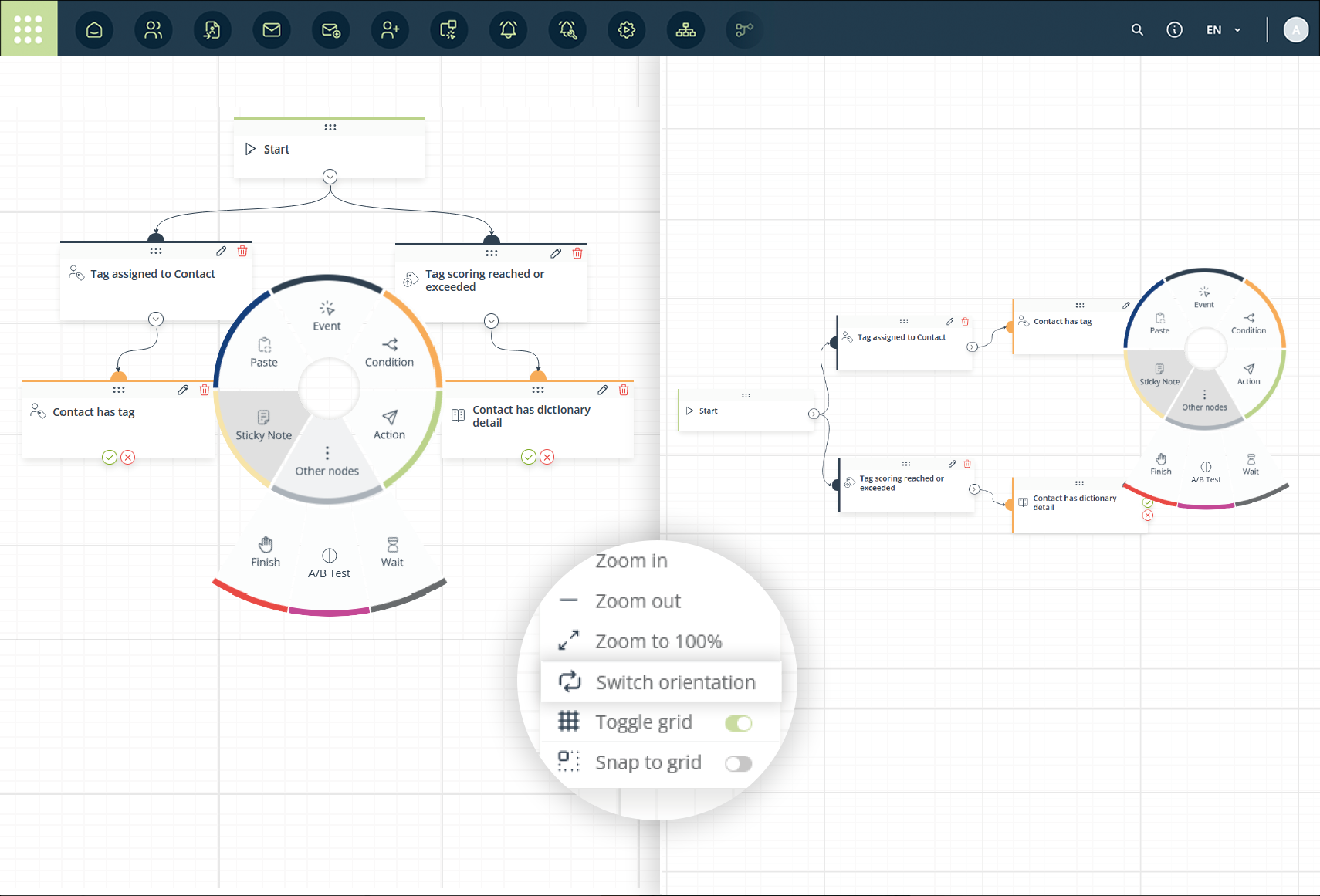Open the workflow automation icon
The width and height of the screenshot is (1320, 896).
click(x=745, y=30)
